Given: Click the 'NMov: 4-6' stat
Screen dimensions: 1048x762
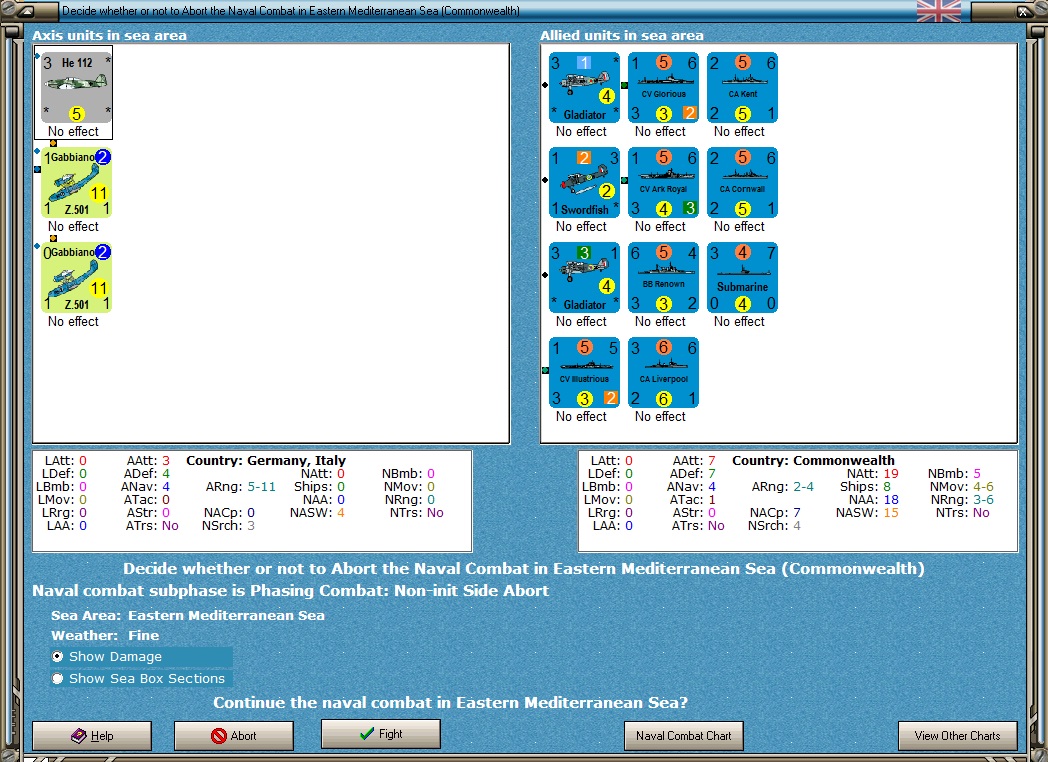Looking at the screenshot, I should (x=962, y=487).
